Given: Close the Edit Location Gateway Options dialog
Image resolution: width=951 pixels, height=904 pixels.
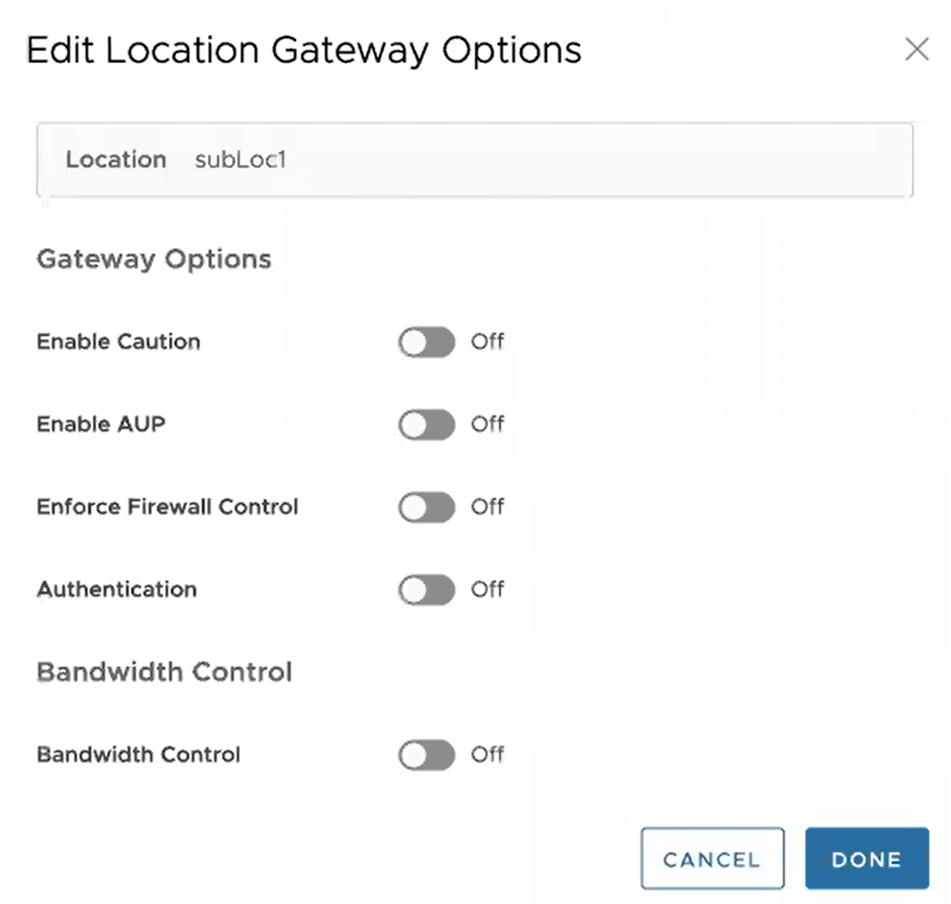Looking at the screenshot, I should 916,50.
